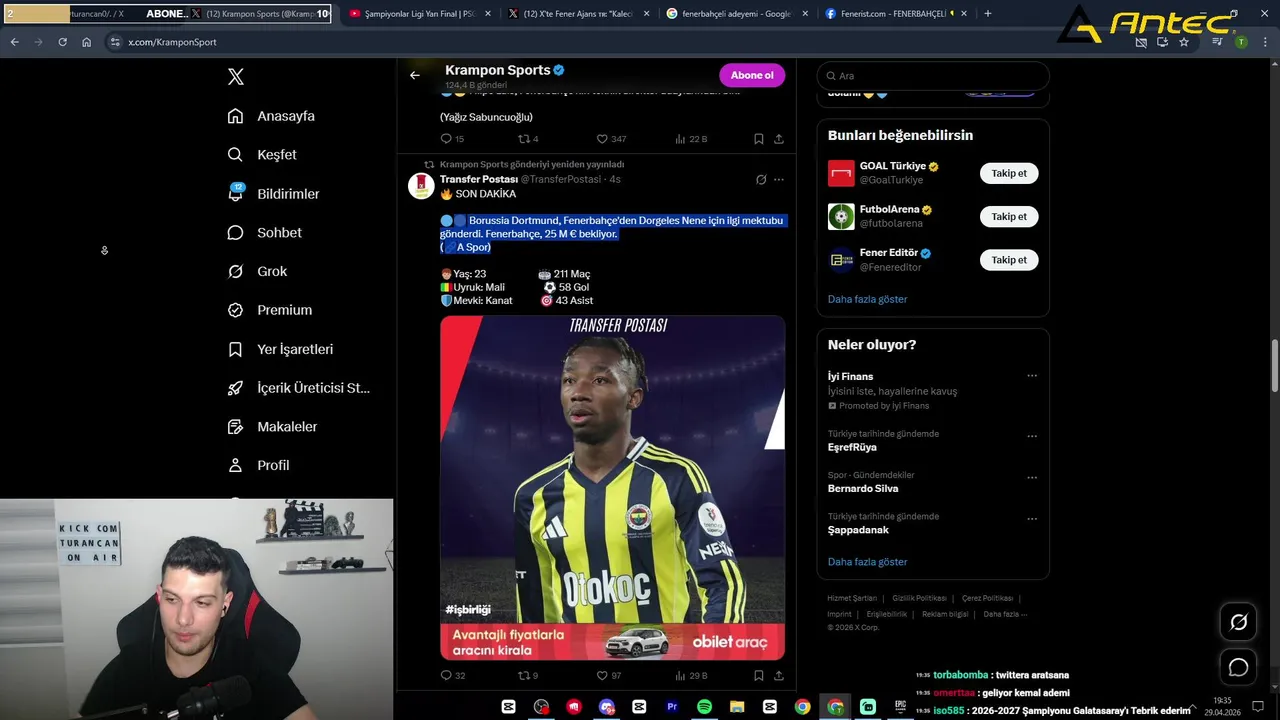Reload the page in Chrome
1280x720 pixels.
[x=62, y=42]
